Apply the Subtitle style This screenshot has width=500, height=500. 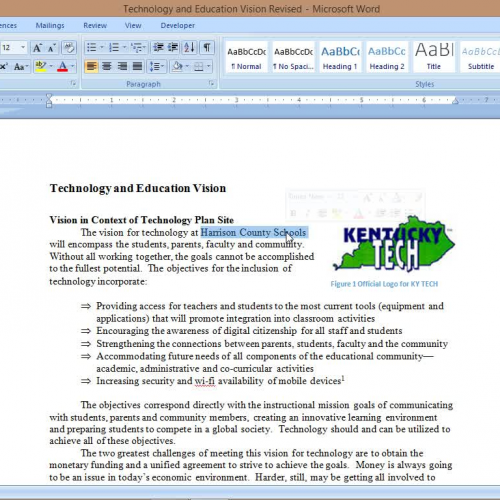tap(481, 57)
